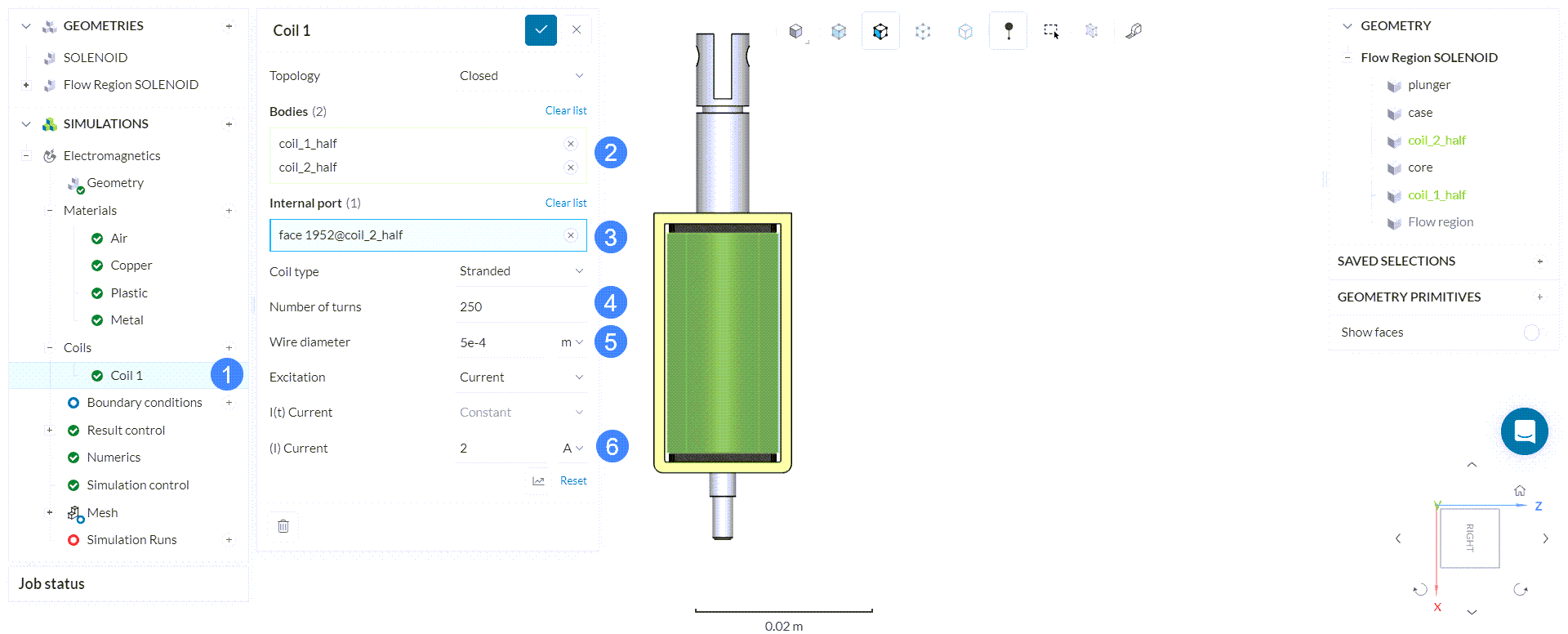The width and height of the screenshot is (1568, 634).
Task: Click the Reset link below Current
Action: pyautogui.click(x=573, y=481)
